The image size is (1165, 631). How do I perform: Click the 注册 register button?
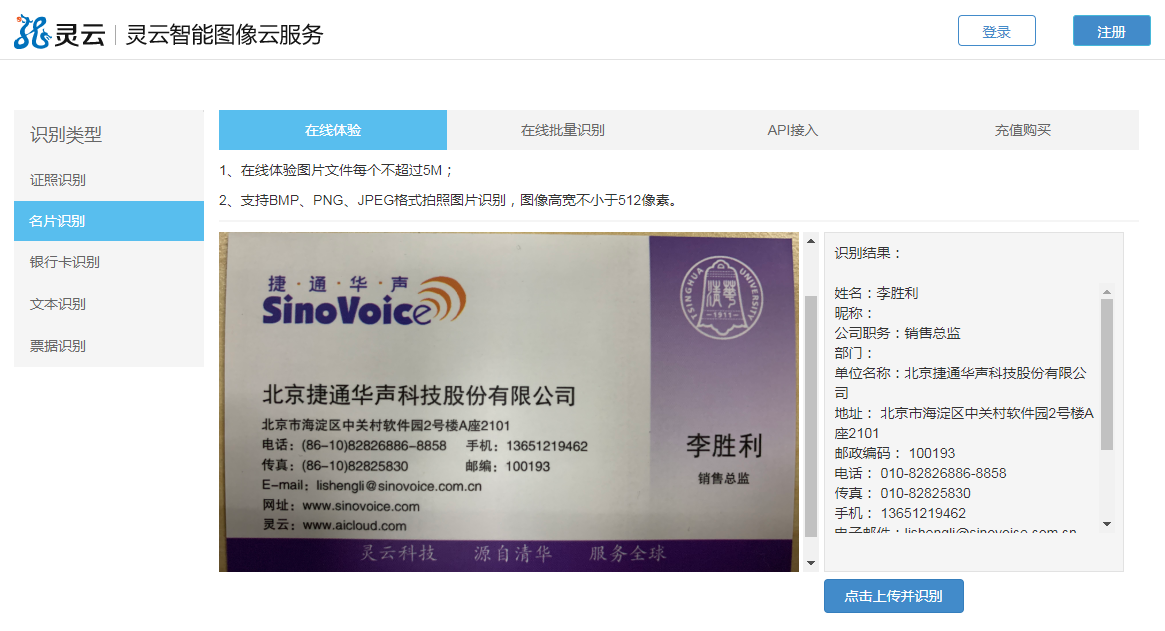click(x=1111, y=31)
